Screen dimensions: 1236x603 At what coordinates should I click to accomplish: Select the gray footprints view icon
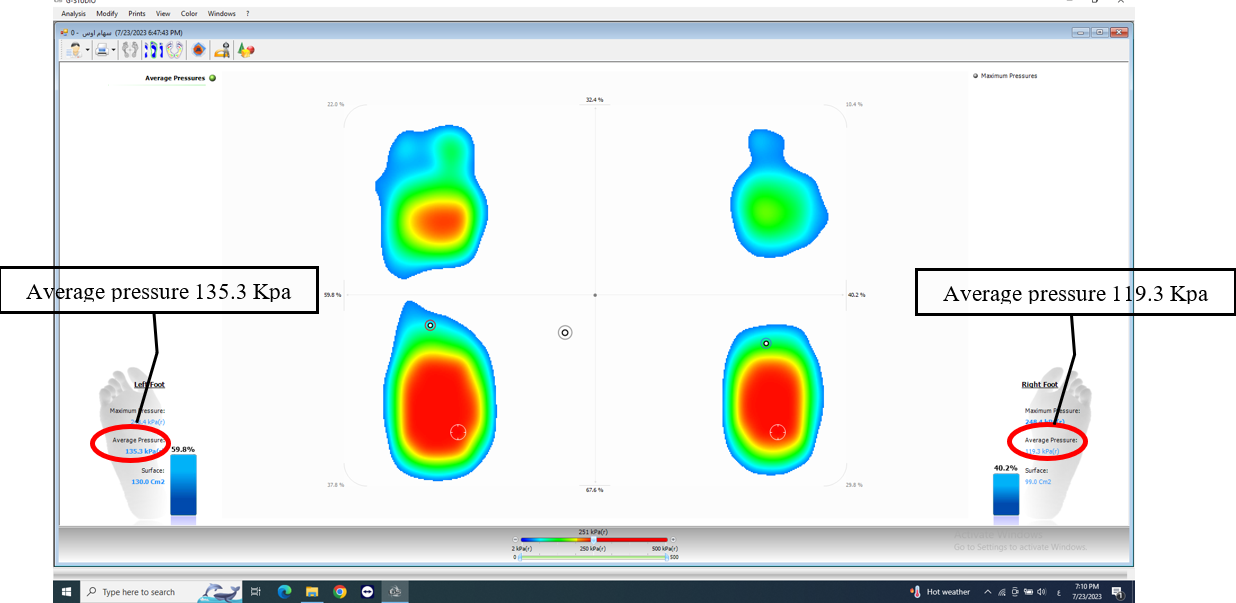pos(130,49)
